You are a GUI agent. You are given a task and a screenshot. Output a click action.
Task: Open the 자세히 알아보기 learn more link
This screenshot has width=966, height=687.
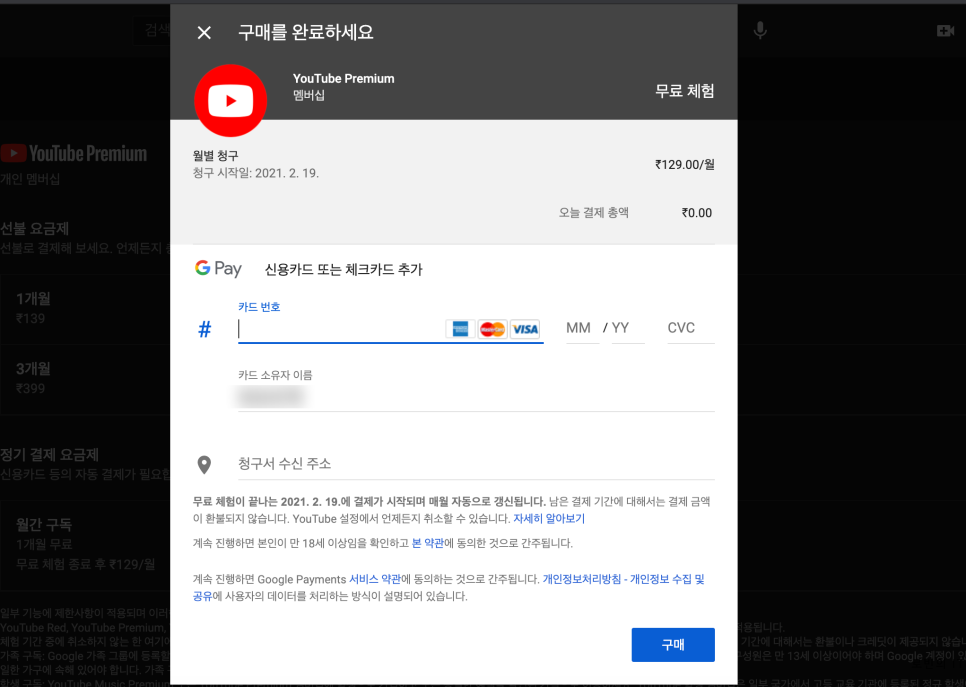coord(549,519)
